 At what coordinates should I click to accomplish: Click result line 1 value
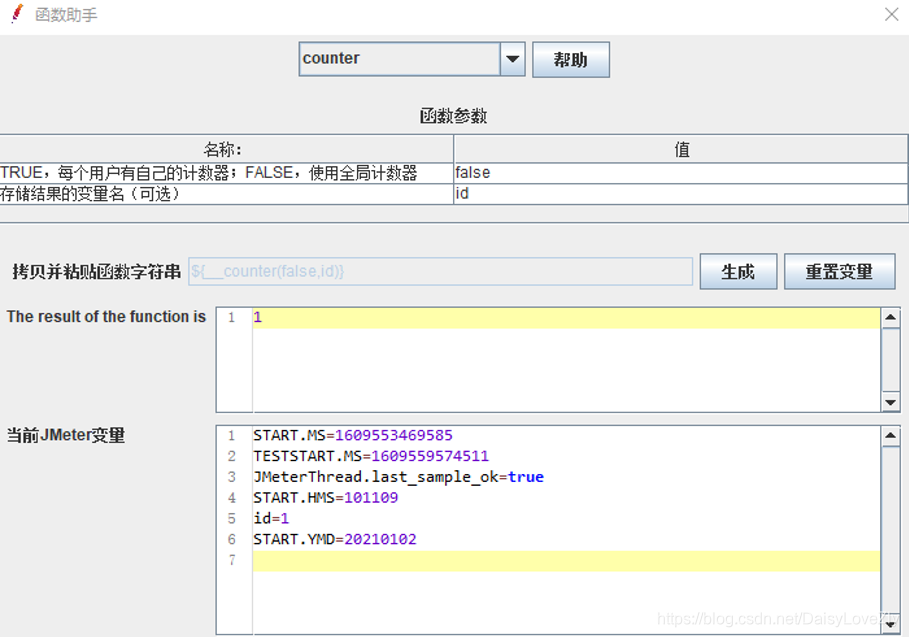[257, 317]
